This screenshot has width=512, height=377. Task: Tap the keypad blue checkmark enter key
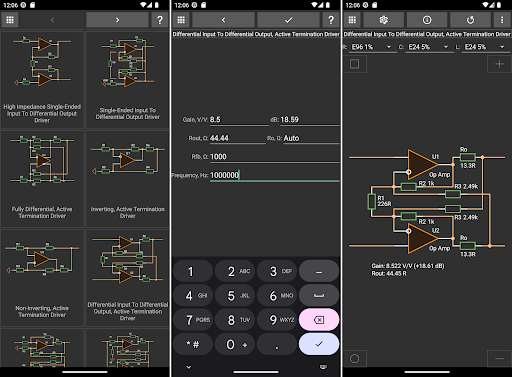319,344
